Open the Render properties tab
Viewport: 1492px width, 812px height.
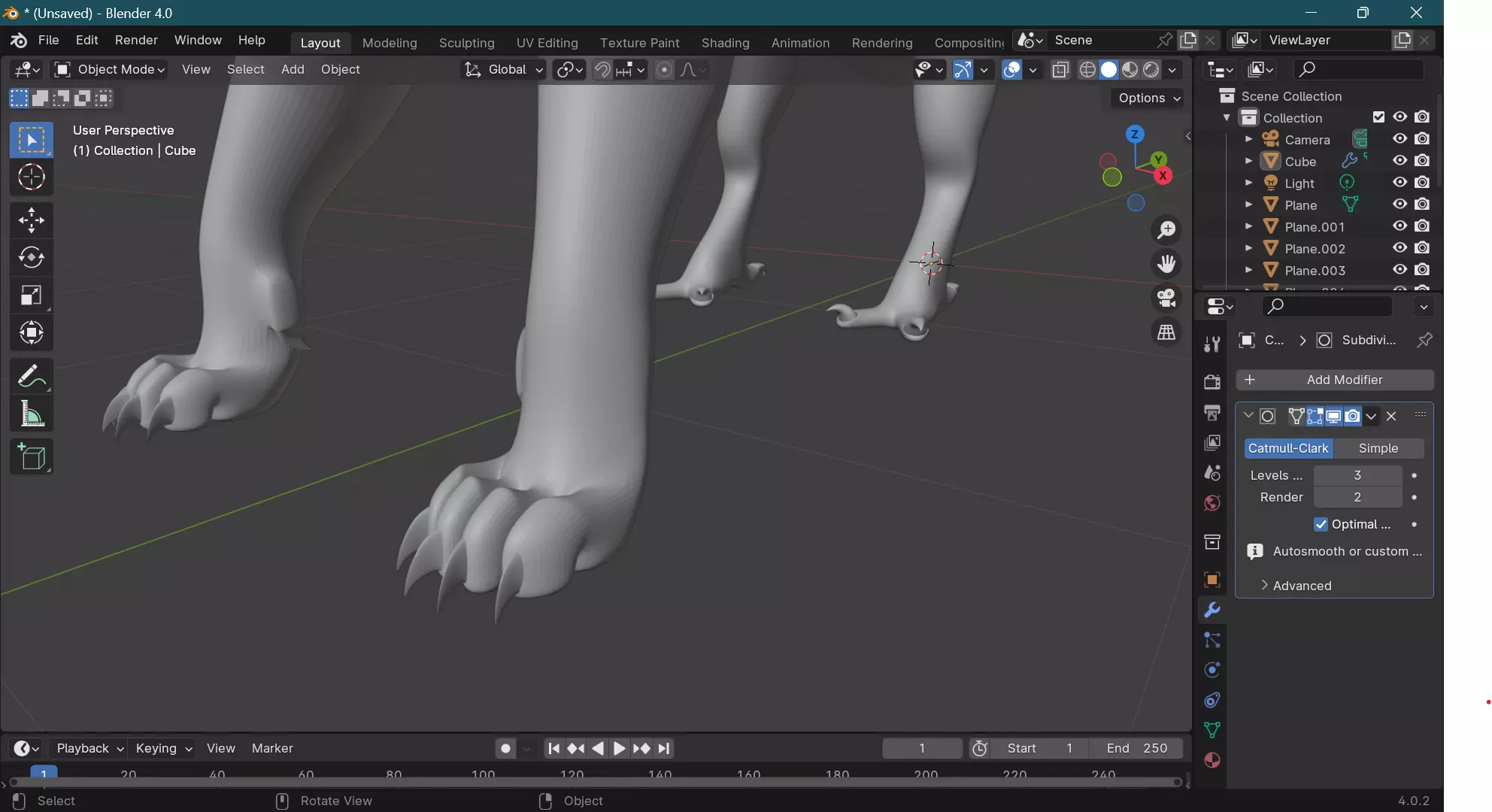(x=1211, y=382)
